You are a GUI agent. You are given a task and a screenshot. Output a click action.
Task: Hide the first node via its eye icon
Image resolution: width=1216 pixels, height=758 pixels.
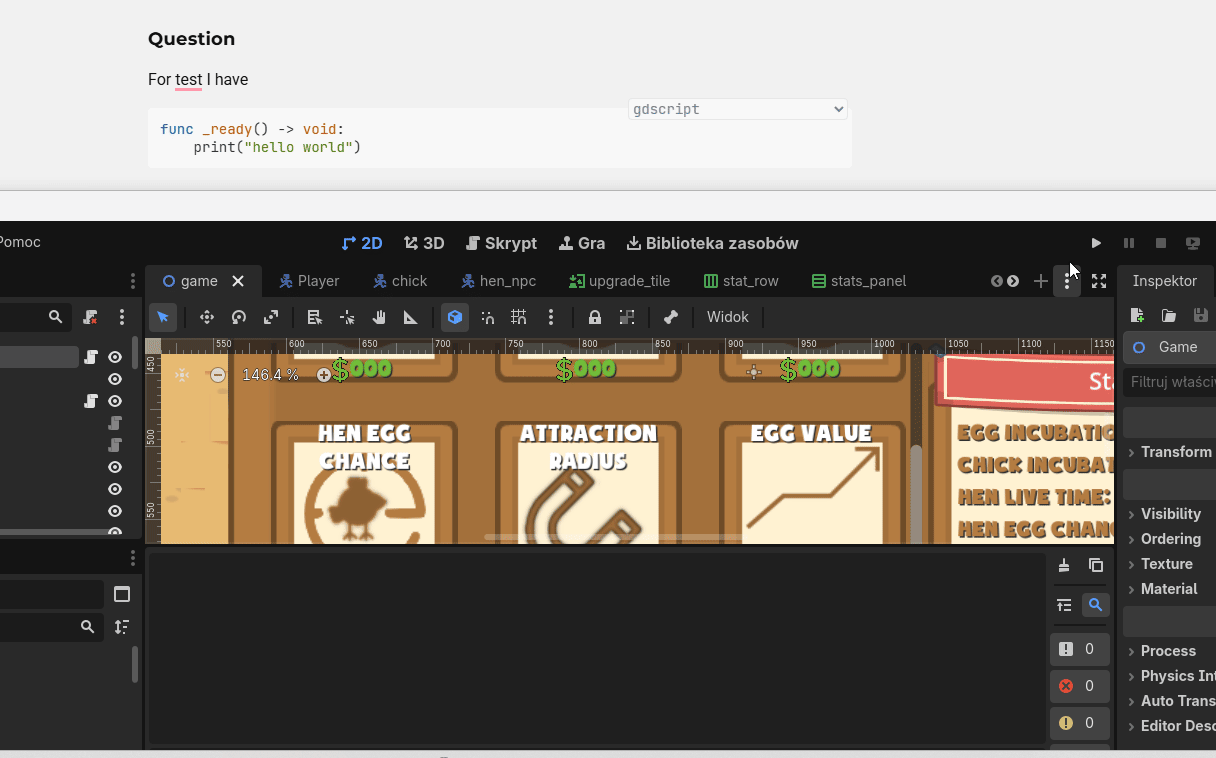[x=115, y=357]
